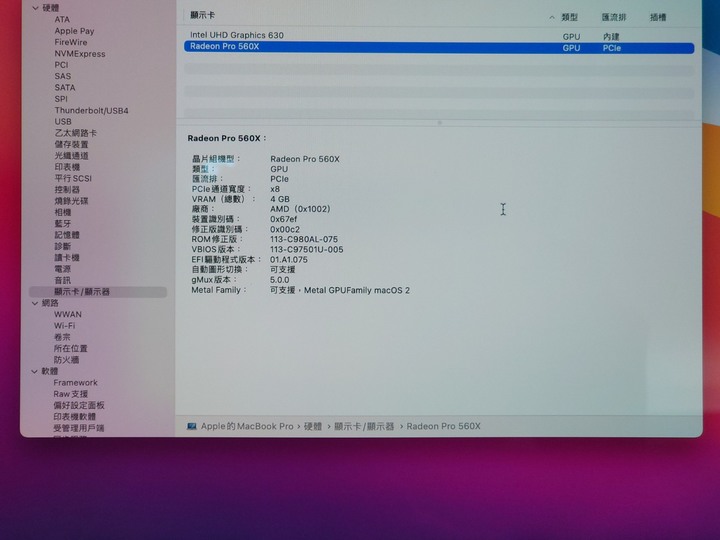The width and height of the screenshot is (720, 540).
Task: Choose PCI in the hardware list
Action: click(61, 65)
